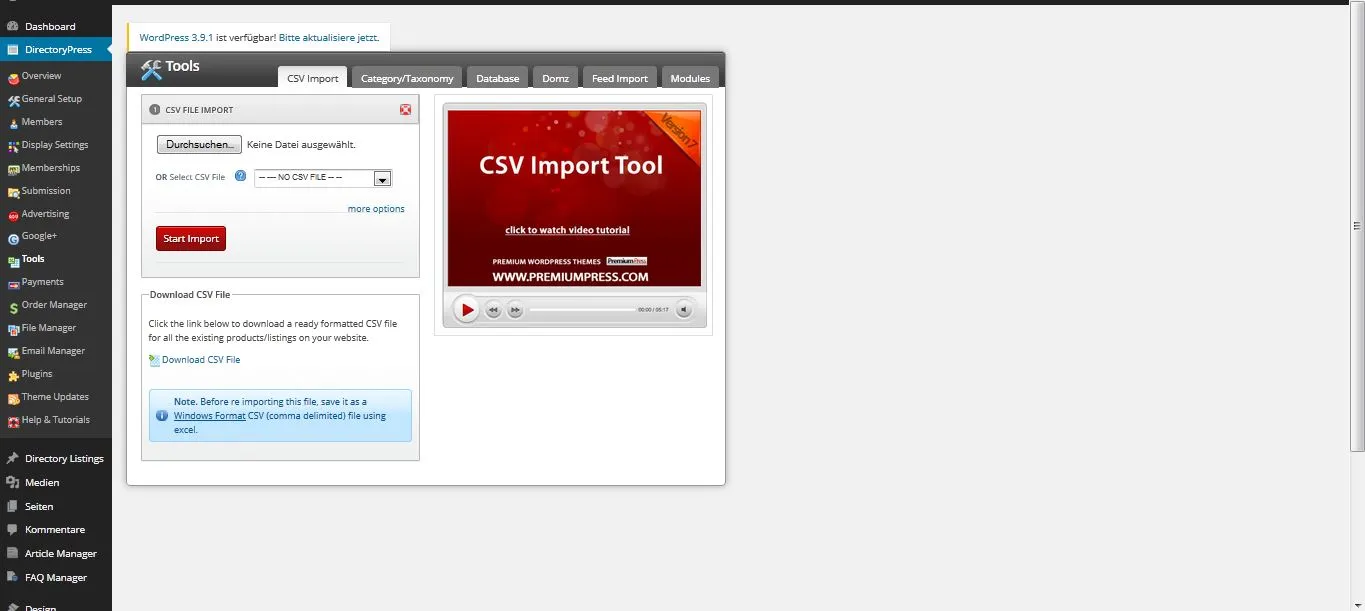
Task: Click the spreadsheet icon beside Download CSV File
Action: (154, 360)
